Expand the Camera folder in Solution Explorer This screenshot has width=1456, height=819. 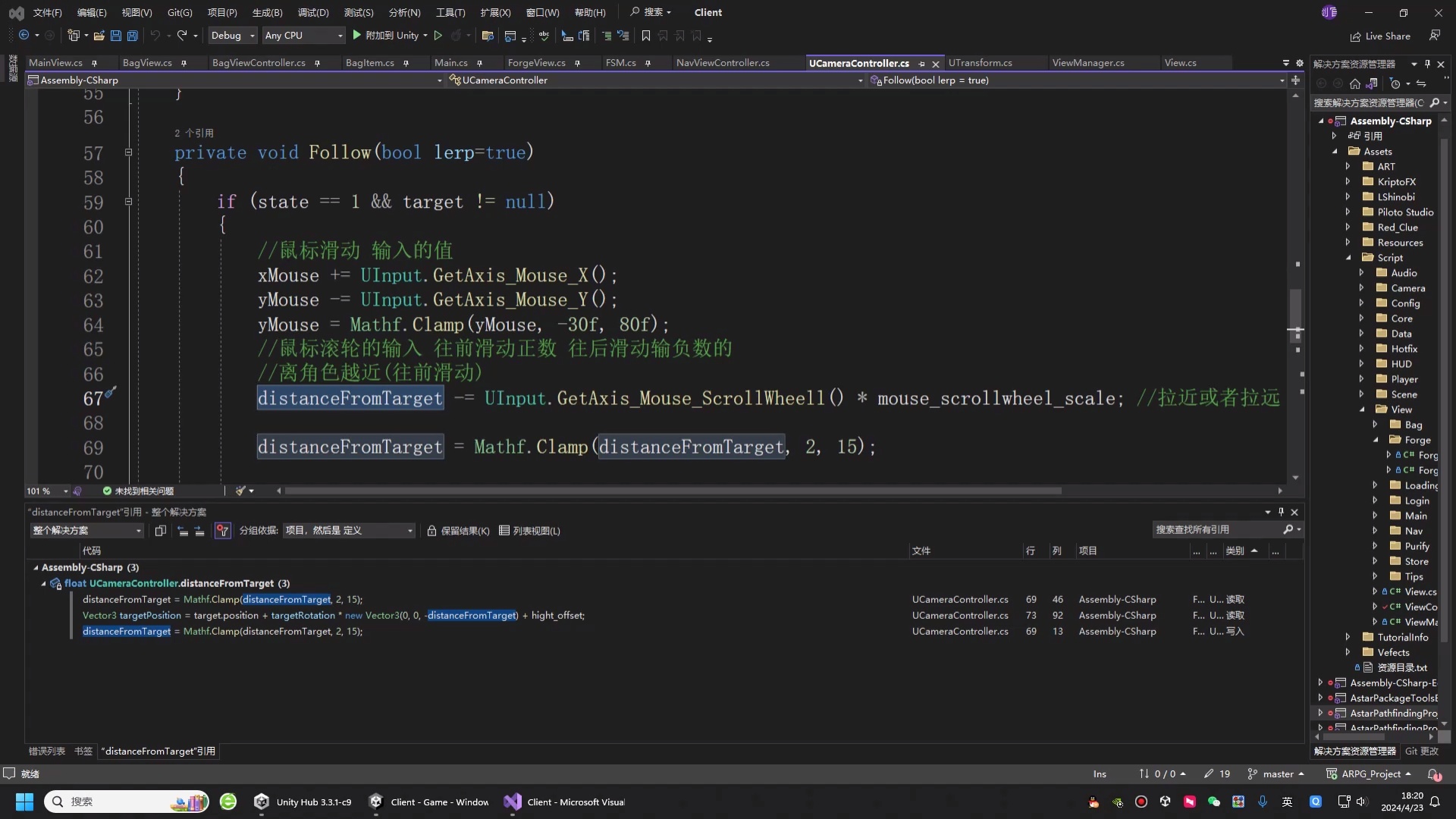[1361, 288]
